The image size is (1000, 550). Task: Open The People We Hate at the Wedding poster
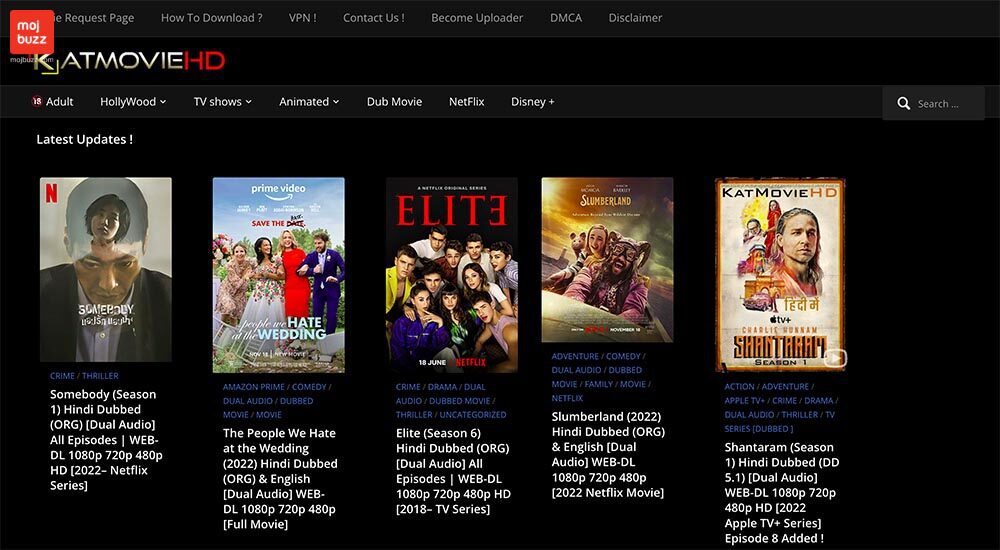pos(279,275)
